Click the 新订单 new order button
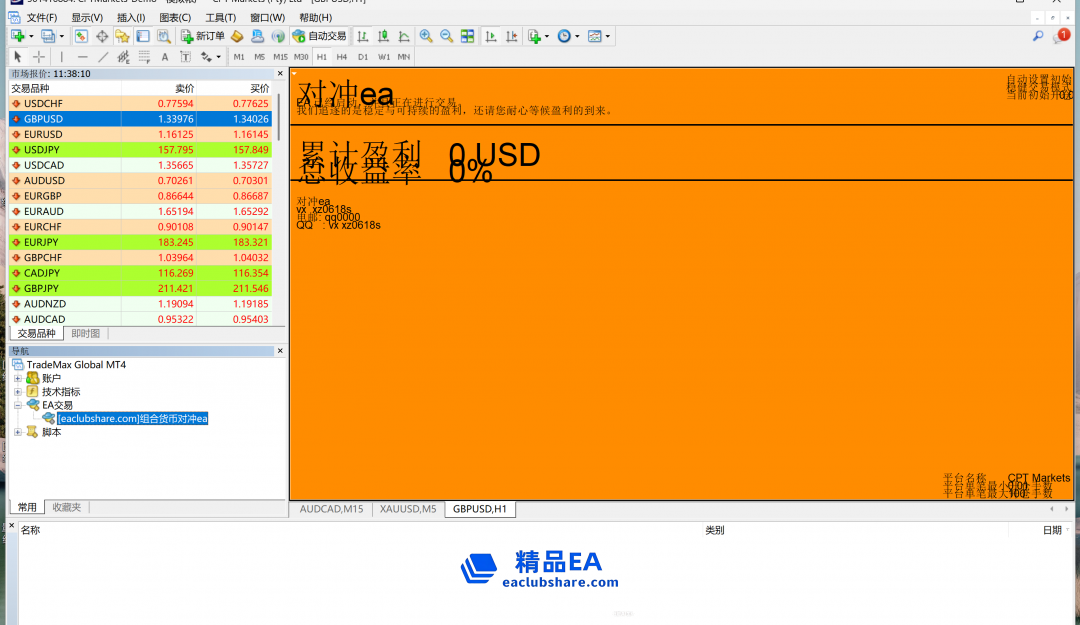Image resolution: width=1080 pixels, height=625 pixels. (203, 36)
